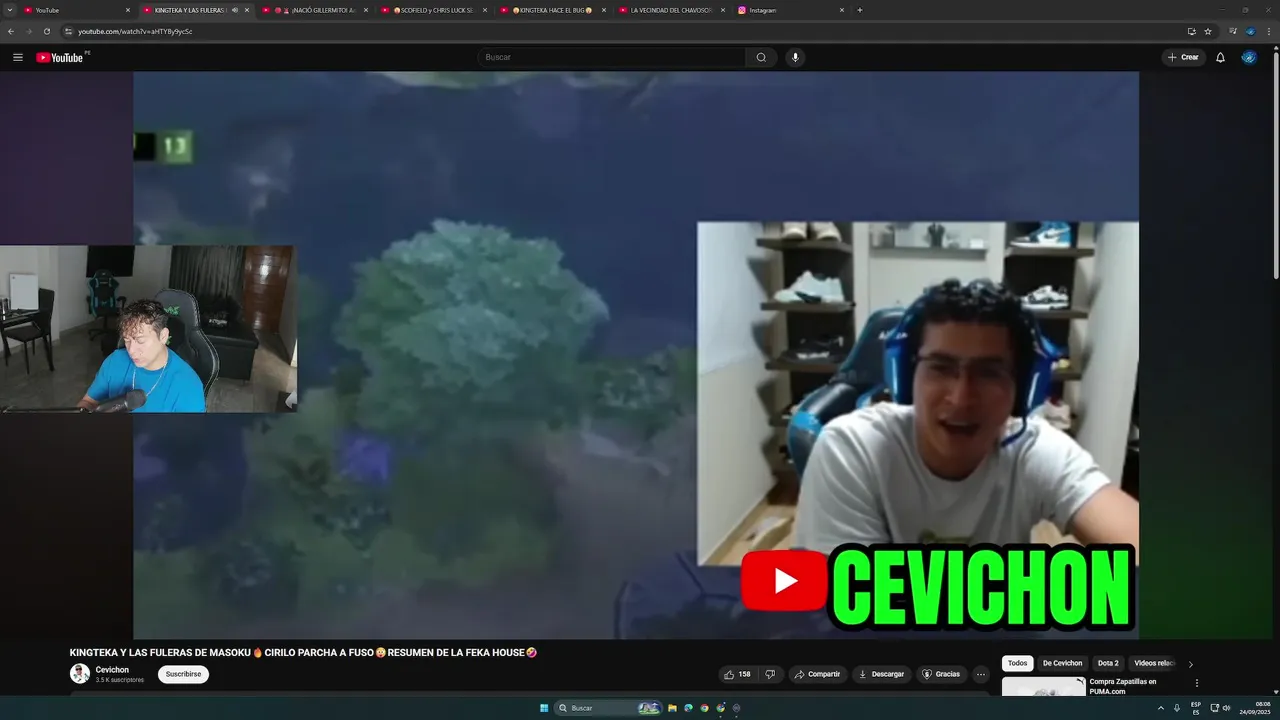The image size is (1280, 720).
Task: Open the notifications bell
Action: [x=1220, y=57]
